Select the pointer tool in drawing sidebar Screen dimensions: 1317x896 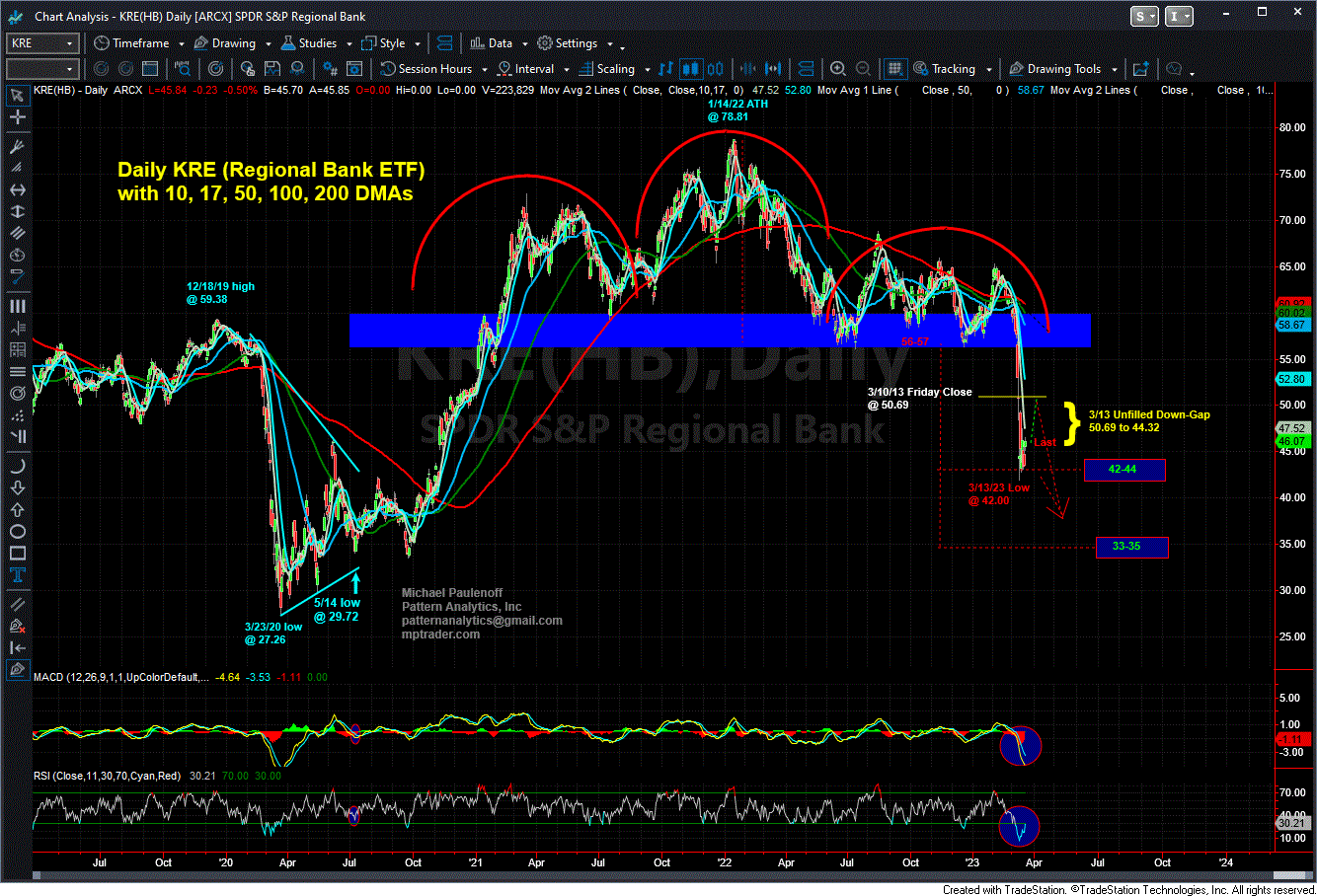17,96
